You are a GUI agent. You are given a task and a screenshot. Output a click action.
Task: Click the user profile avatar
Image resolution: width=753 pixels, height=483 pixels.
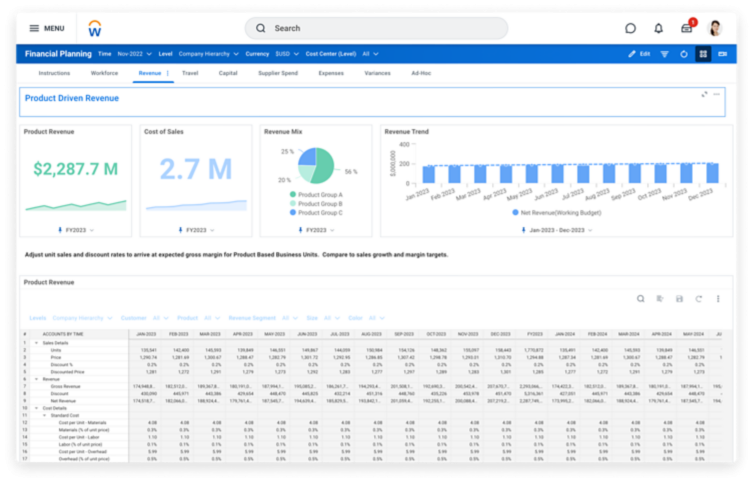pos(715,28)
